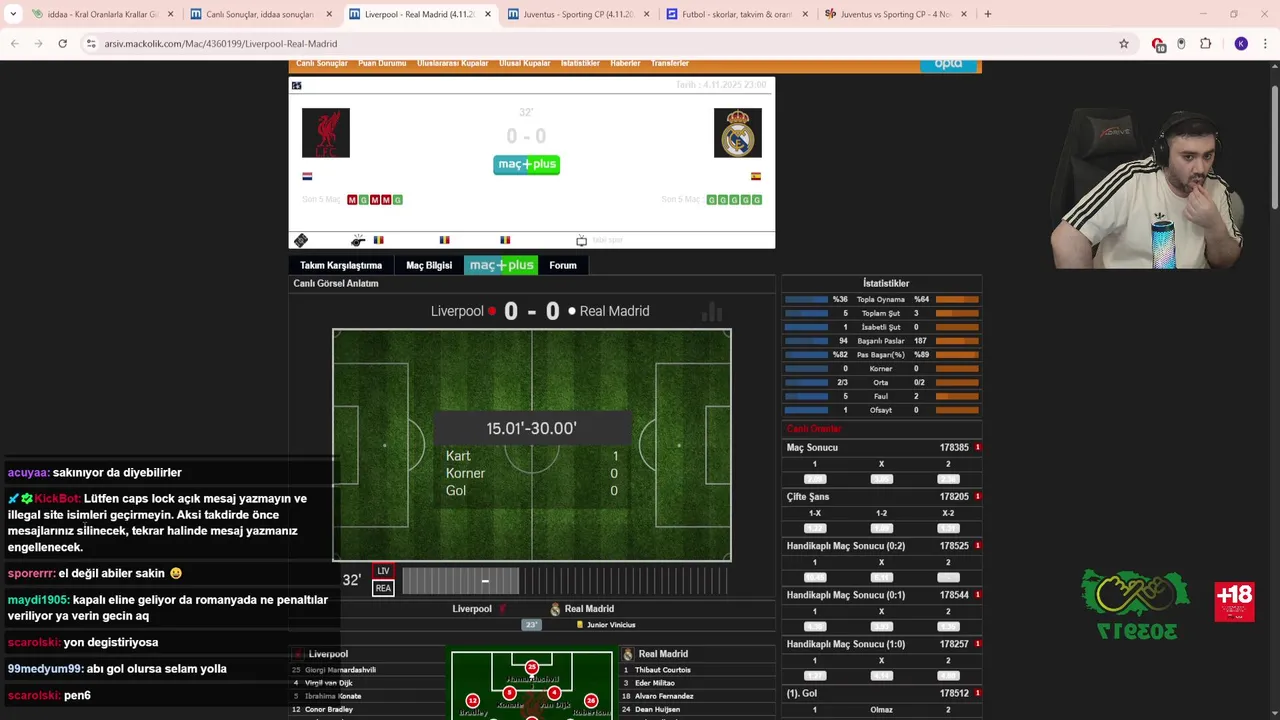Click the maç+plus button under the score
This screenshot has height=720, width=1280.
tap(527, 164)
